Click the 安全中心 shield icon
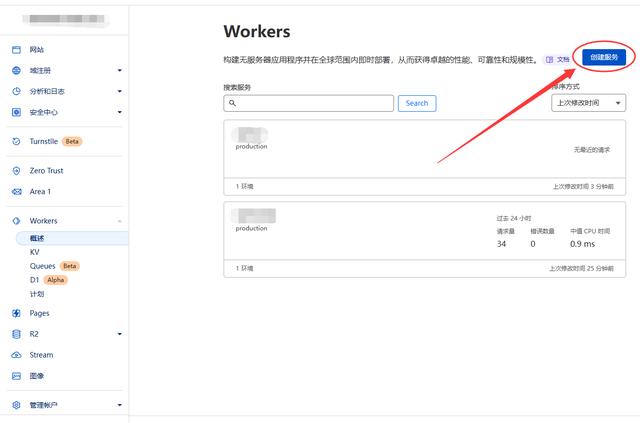Image resolution: width=640 pixels, height=423 pixels. [16, 112]
